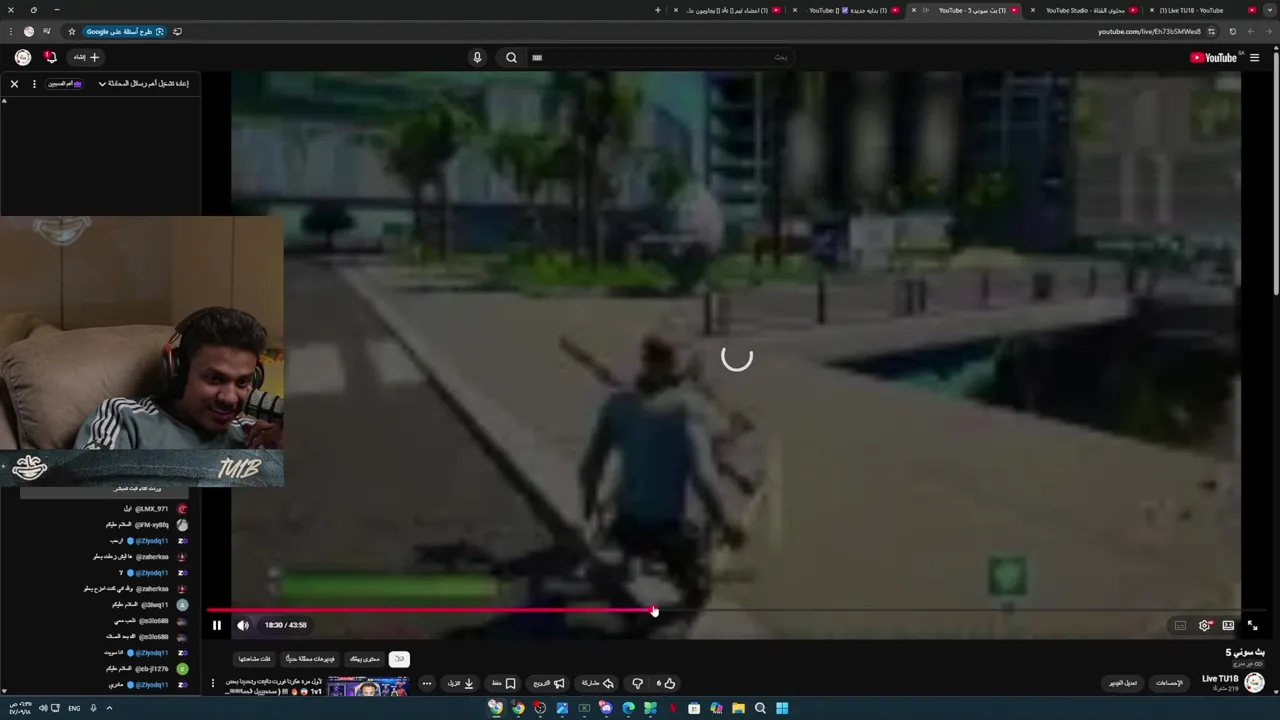Viewport: 1280px width, 720px height.
Task: Select the 'Watched' (تمّت مشاهدتها) filter chip
Action: click(x=255, y=659)
